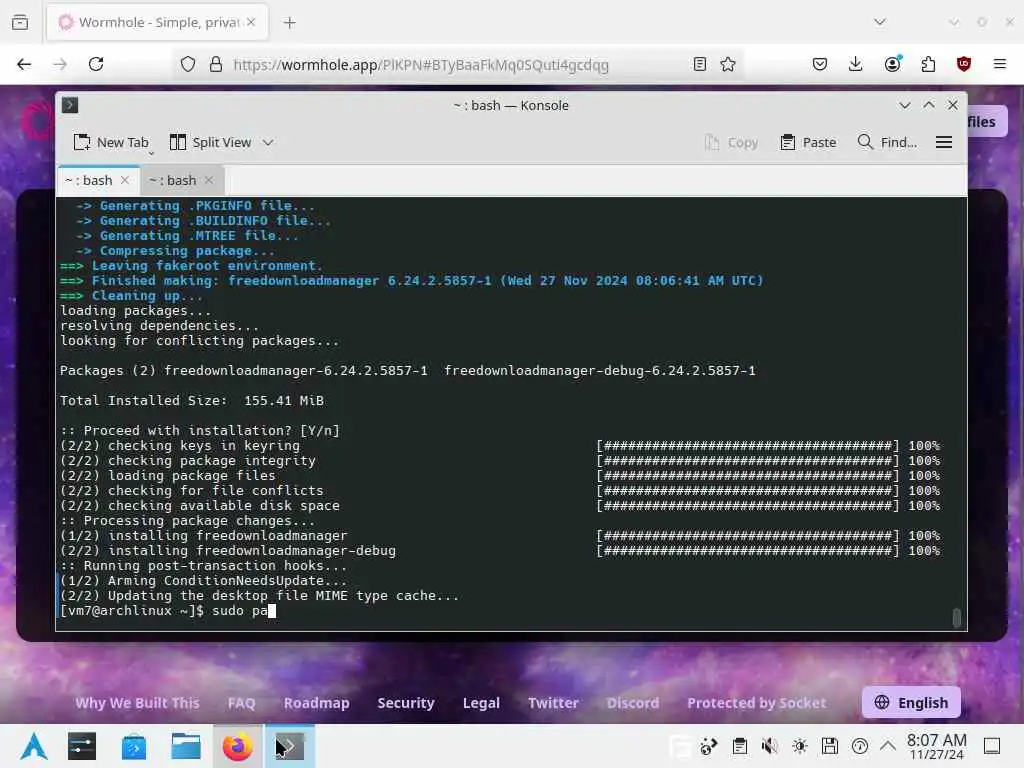Launch Discover software center from taskbar
The width and height of the screenshot is (1024, 768).
point(134,746)
